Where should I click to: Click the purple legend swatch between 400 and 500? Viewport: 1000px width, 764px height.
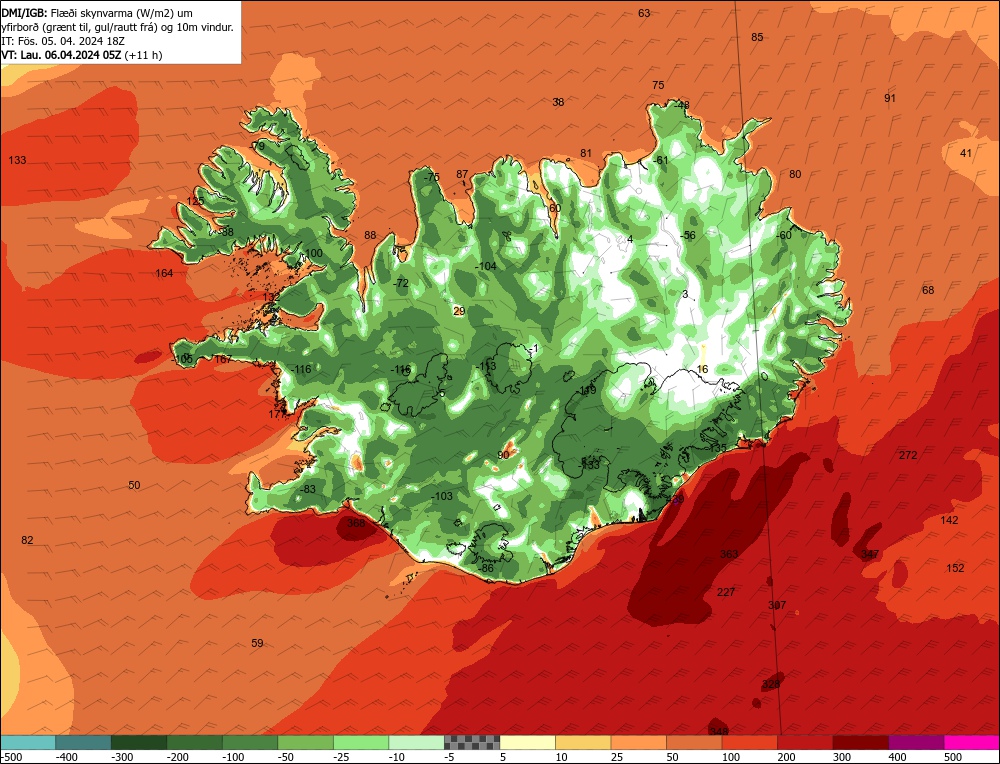916,742
